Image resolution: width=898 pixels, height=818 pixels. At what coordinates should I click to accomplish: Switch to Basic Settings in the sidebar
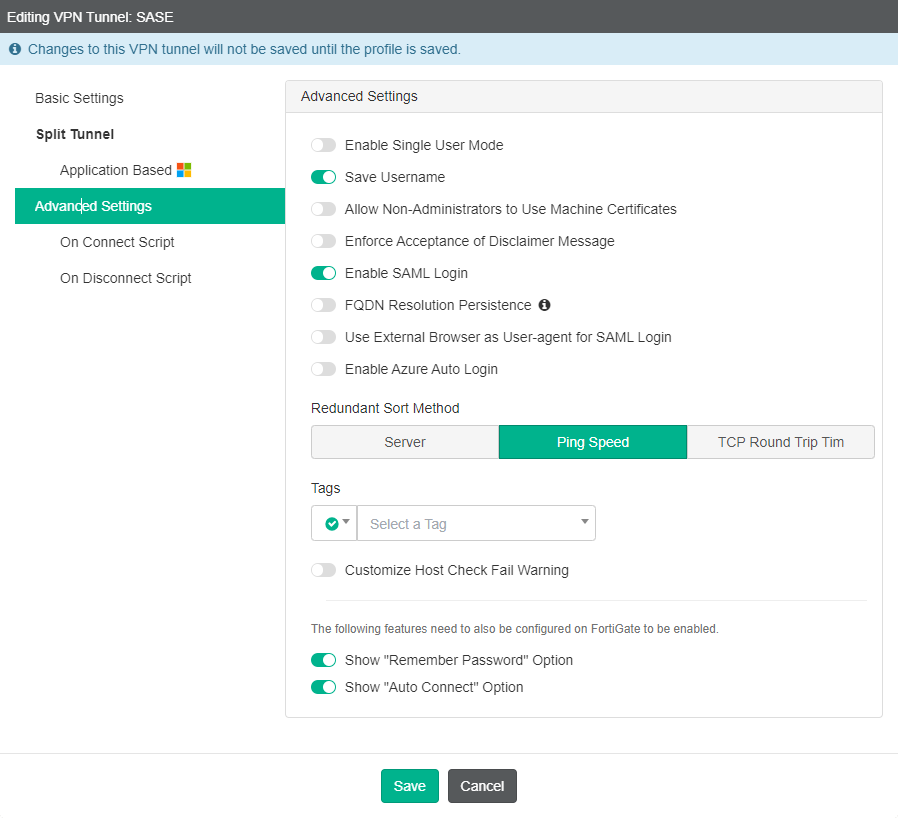coord(79,98)
